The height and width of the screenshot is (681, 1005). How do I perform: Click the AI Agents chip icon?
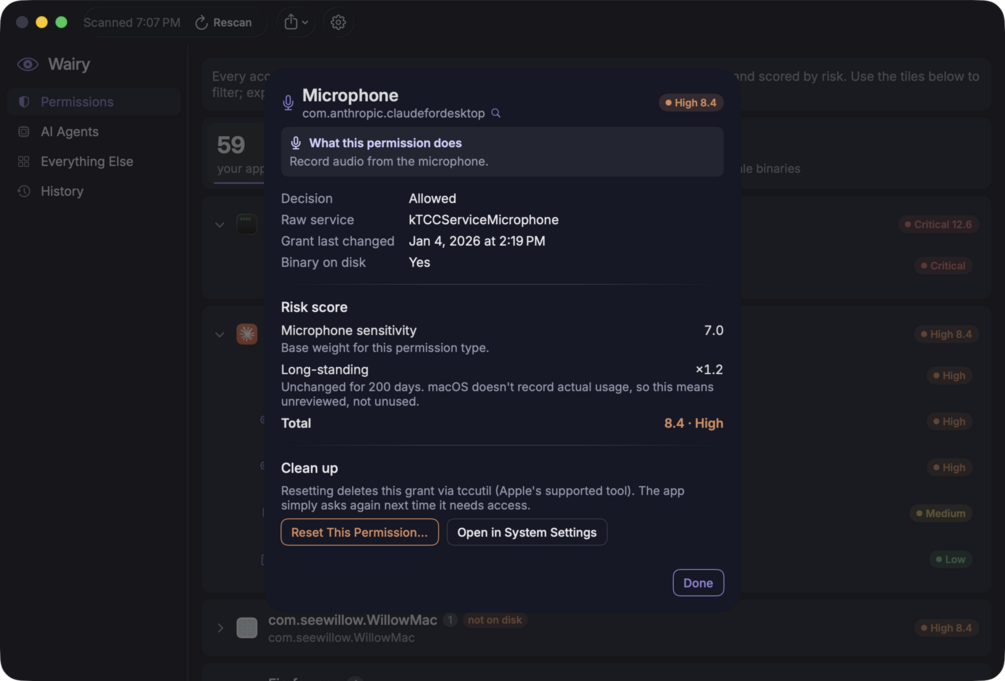pos(24,131)
